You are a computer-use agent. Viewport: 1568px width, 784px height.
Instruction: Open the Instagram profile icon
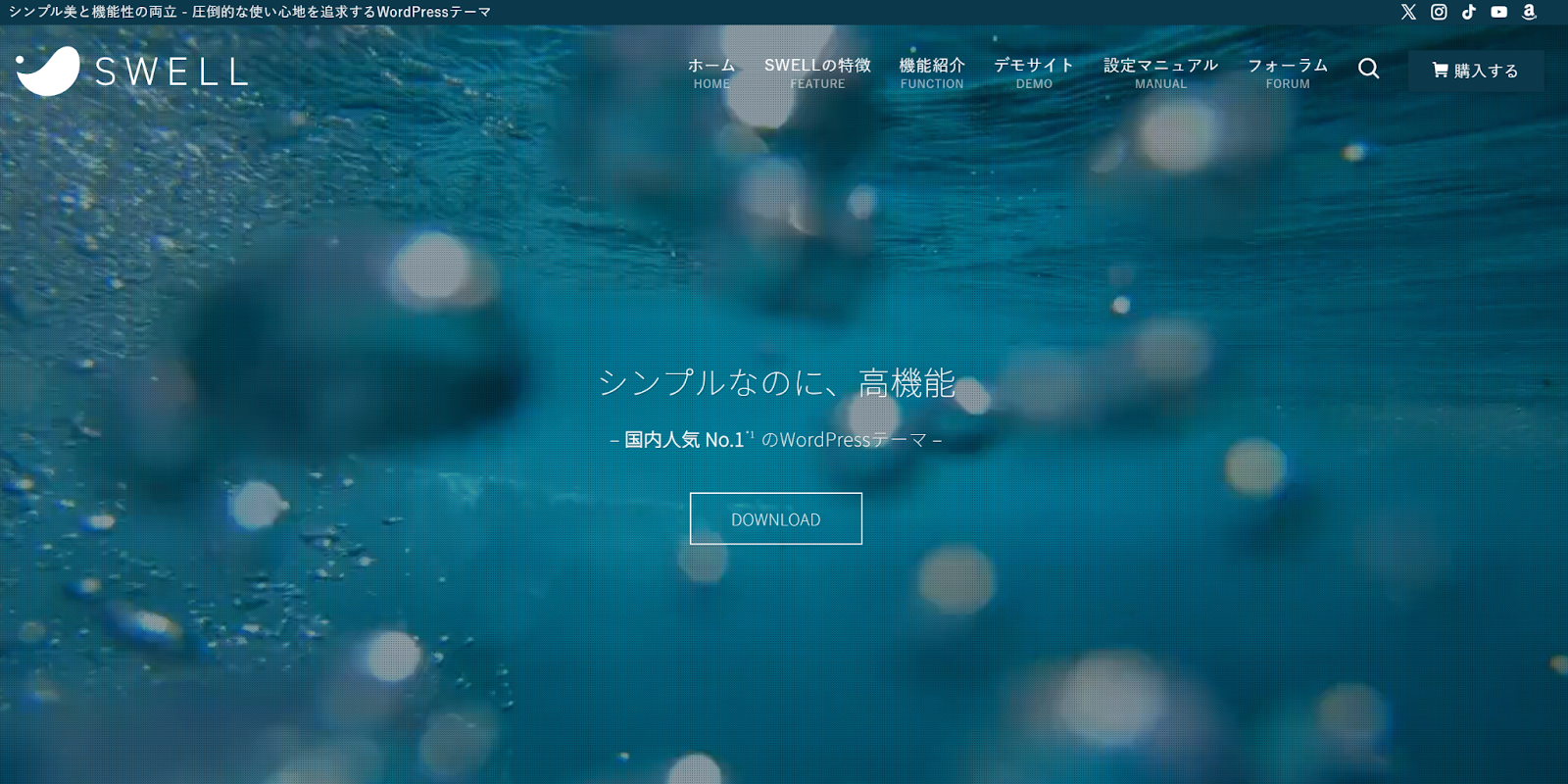coord(1439,12)
